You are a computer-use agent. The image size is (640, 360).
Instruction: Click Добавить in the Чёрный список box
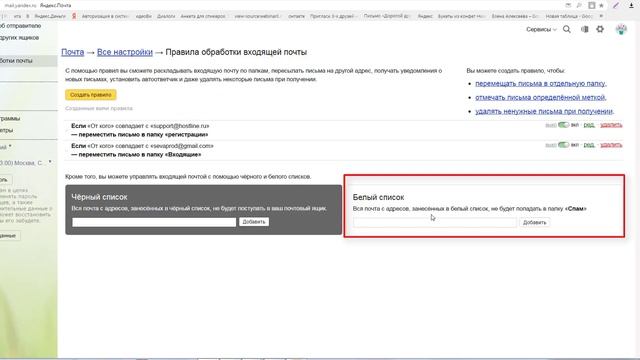tap(254, 222)
